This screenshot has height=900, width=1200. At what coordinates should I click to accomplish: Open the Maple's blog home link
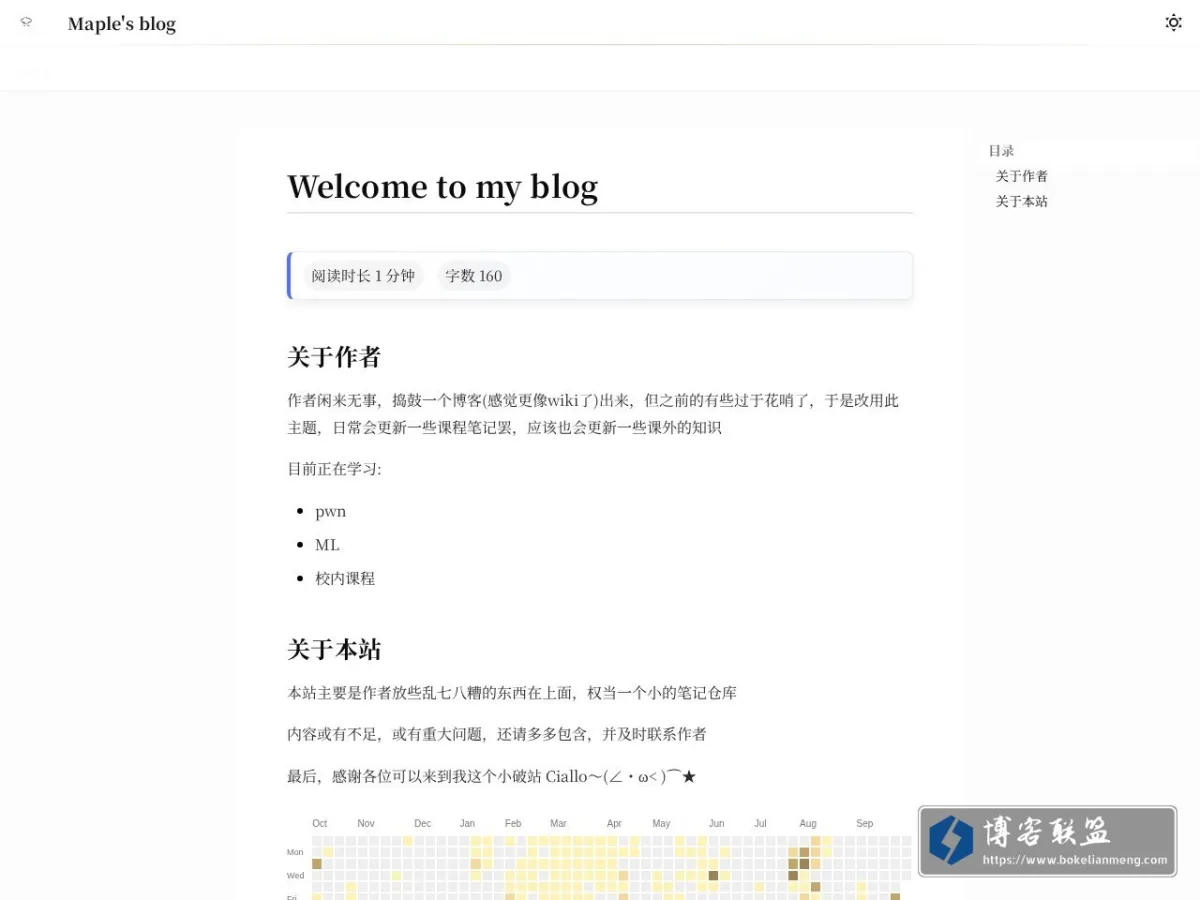[x=122, y=24]
